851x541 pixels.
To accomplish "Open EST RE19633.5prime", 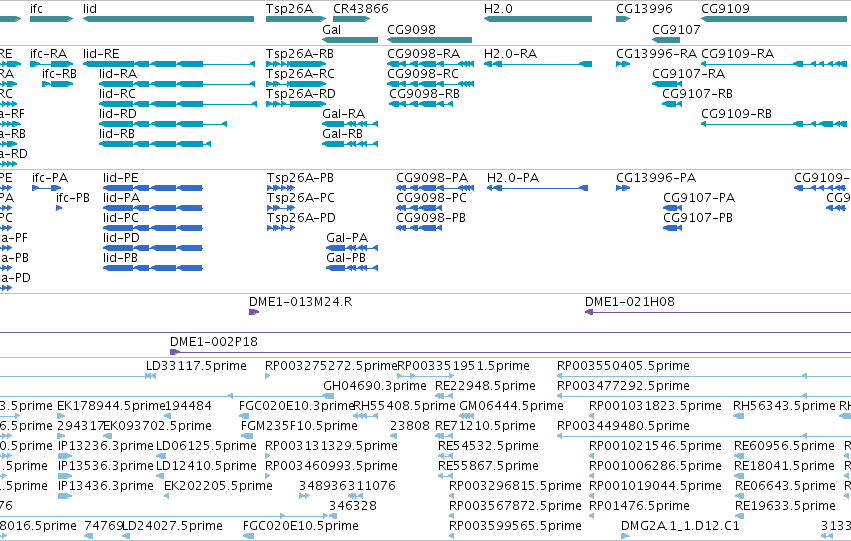I will tap(785, 507).
